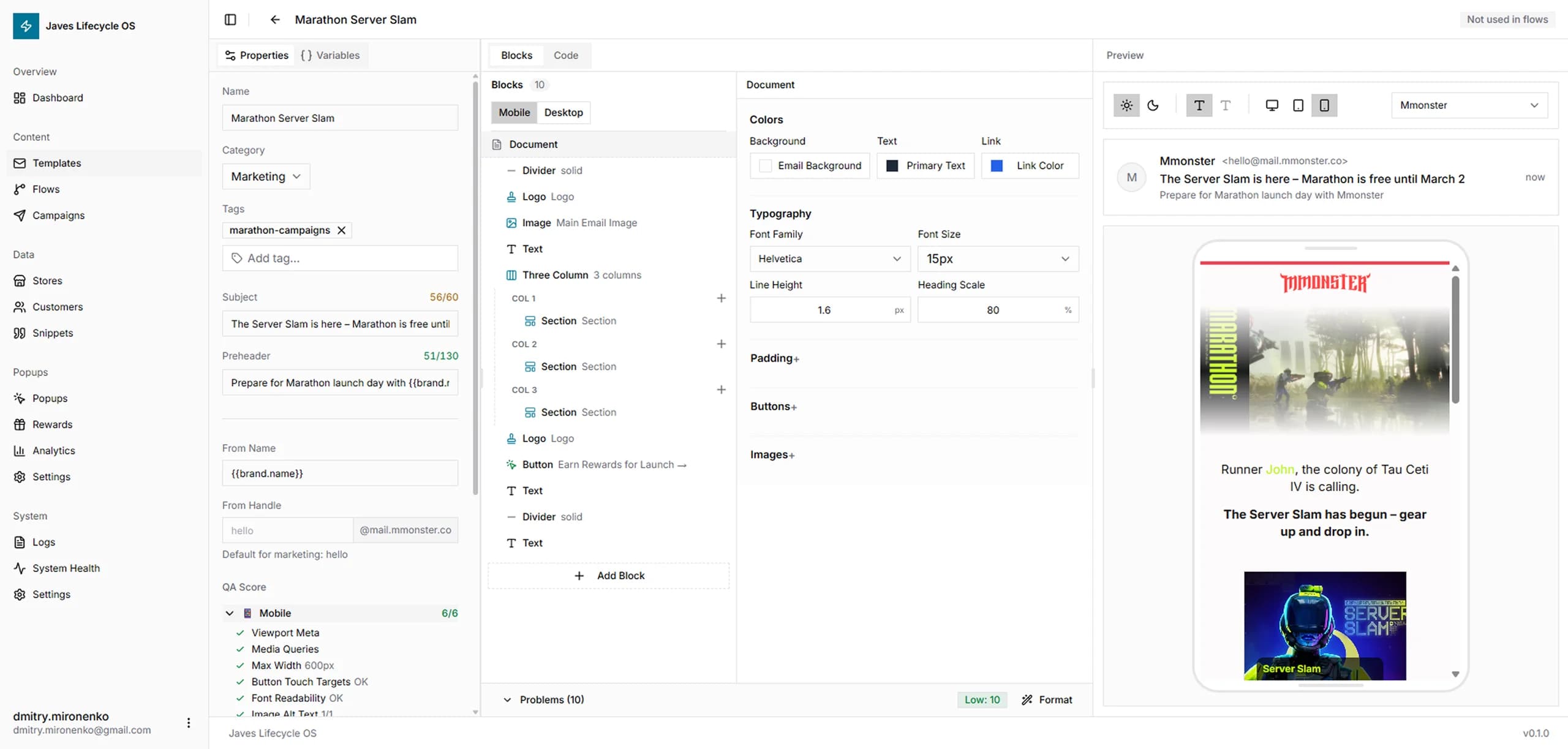Viewport: 1568px width, 749px height.
Task: Open the Marketing category dropdown
Action: tap(266, 176)
